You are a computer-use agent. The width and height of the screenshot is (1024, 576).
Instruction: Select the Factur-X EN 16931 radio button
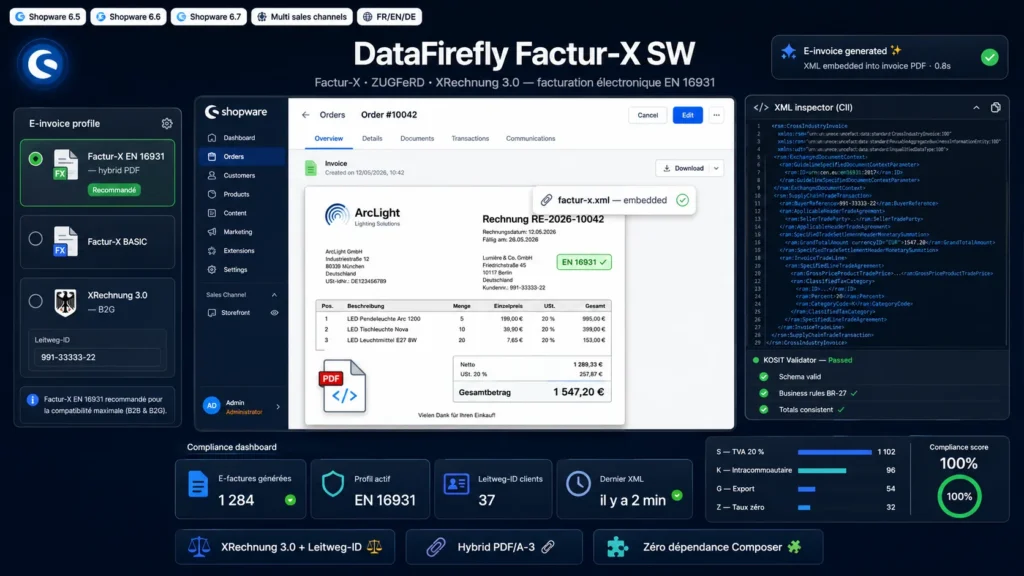pyautogui.click(x=36, y=159)
